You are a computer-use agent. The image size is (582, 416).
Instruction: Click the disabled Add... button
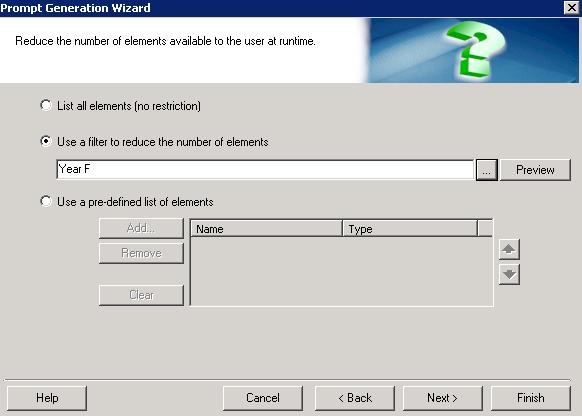click(141, 228)
